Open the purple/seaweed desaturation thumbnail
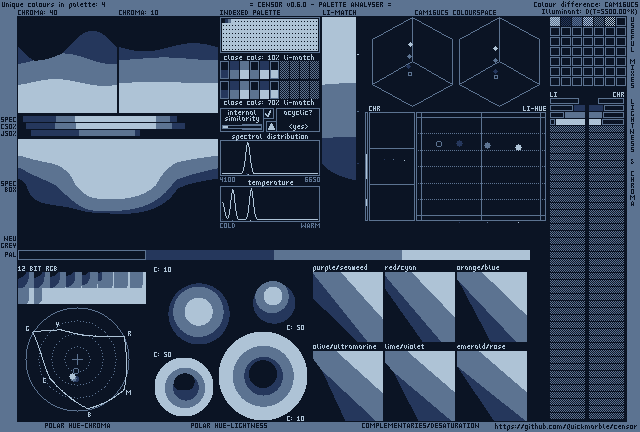 click(348, 307)
